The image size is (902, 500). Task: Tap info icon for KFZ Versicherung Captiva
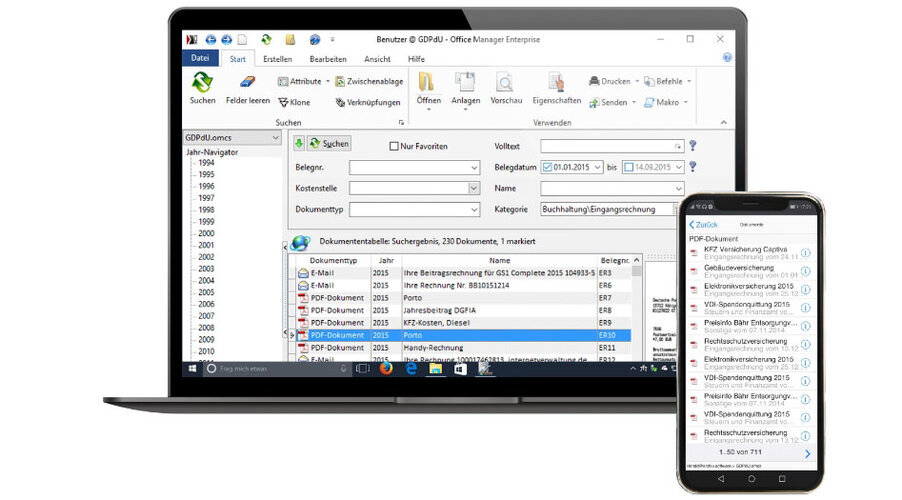805,253
